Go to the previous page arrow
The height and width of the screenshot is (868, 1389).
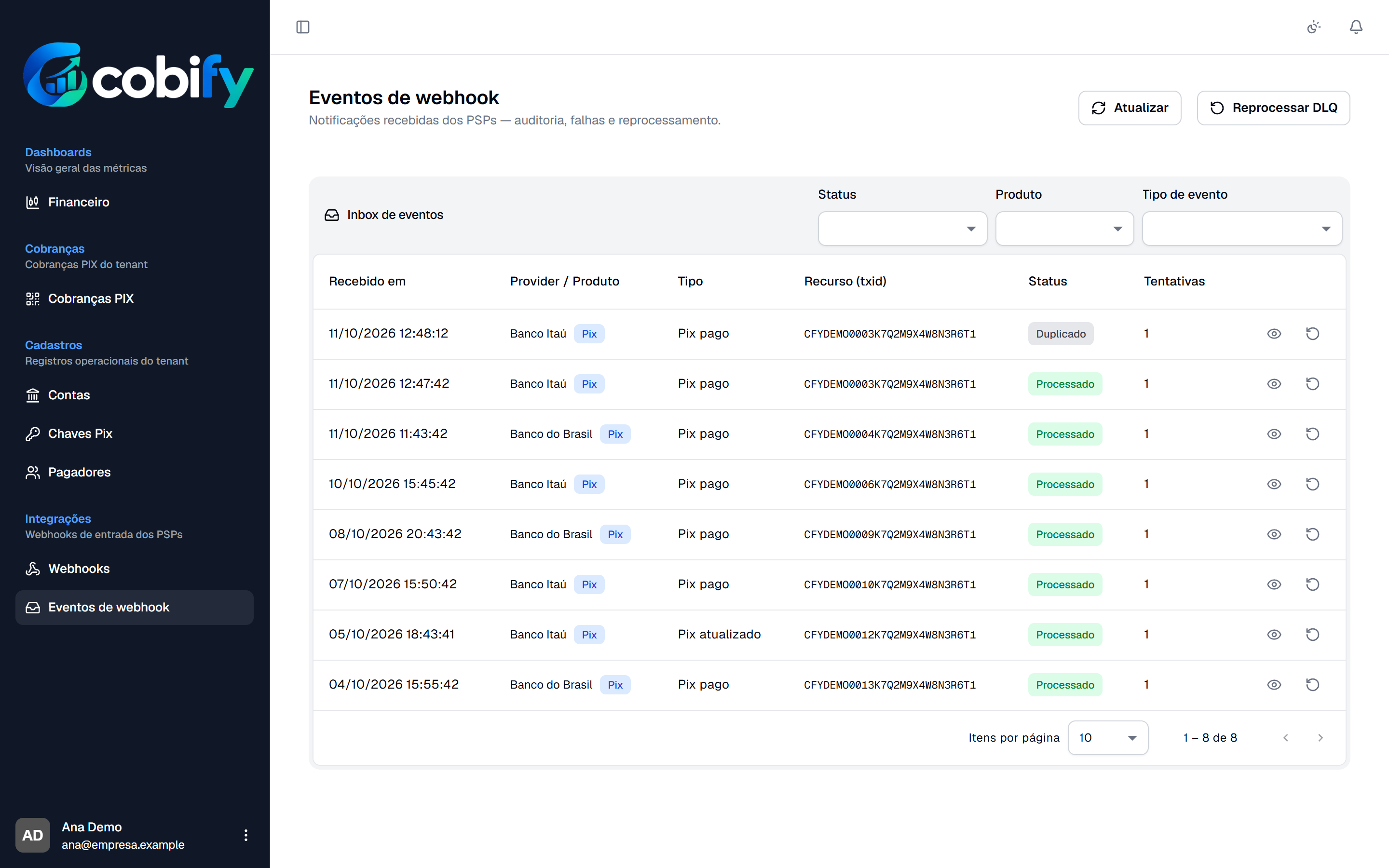click(x=1286, y=738)
